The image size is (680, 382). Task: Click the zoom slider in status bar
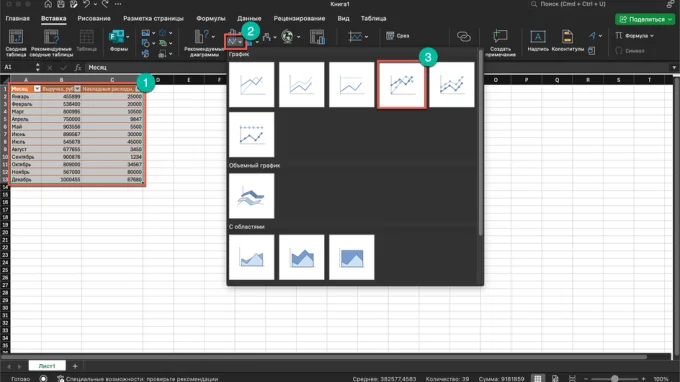(x=615, y=379)
